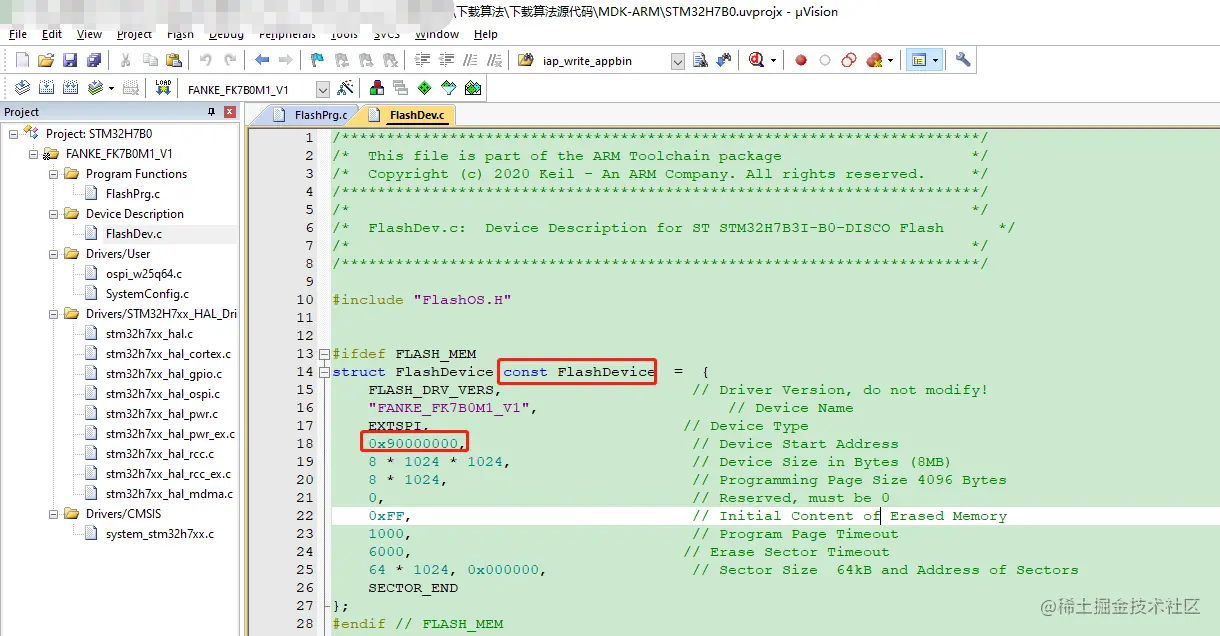Select ospi_w25q64.c in project tree
Viewport: 1220px width, 636px height.
[144, 274]
